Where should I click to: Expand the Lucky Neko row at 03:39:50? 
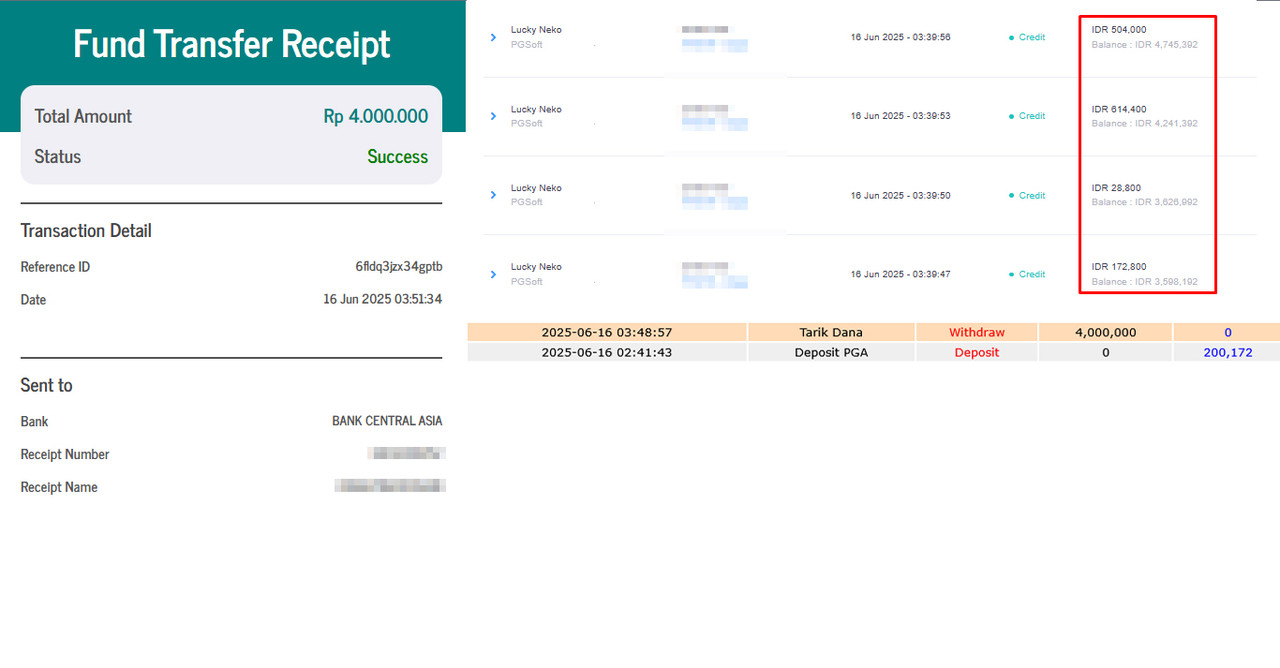tap(493, 195)
